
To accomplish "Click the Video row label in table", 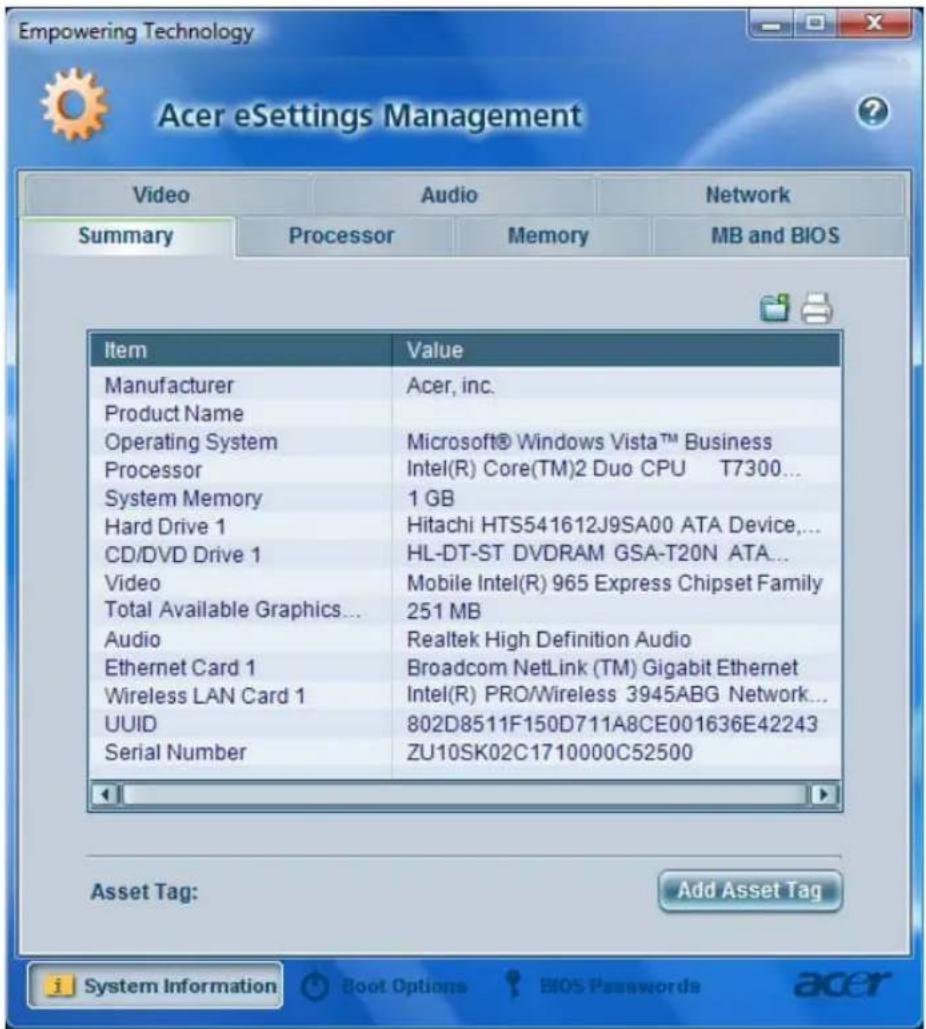I will click(133, 583).
